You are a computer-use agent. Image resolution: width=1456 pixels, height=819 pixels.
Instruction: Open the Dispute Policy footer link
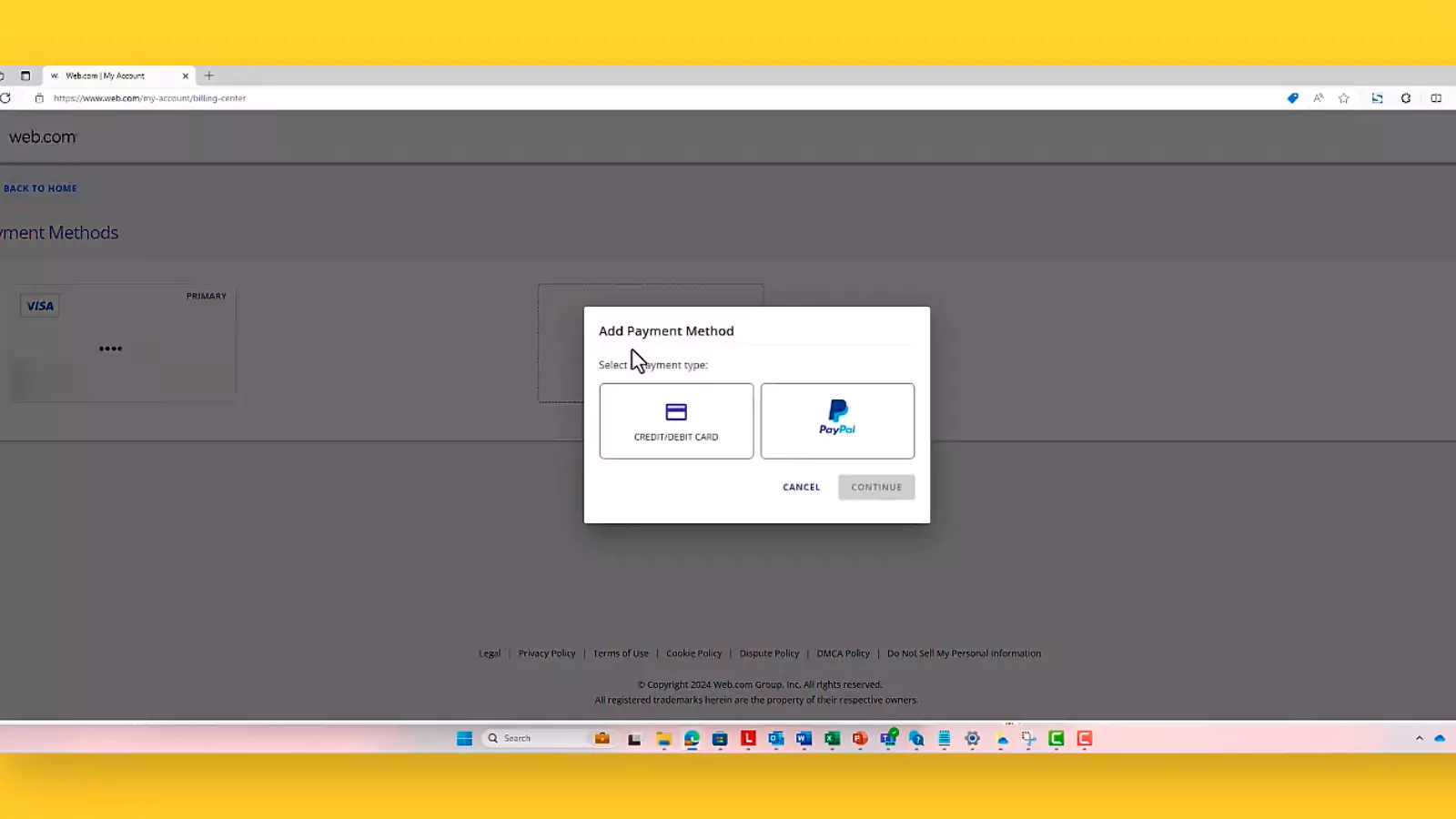769,653
